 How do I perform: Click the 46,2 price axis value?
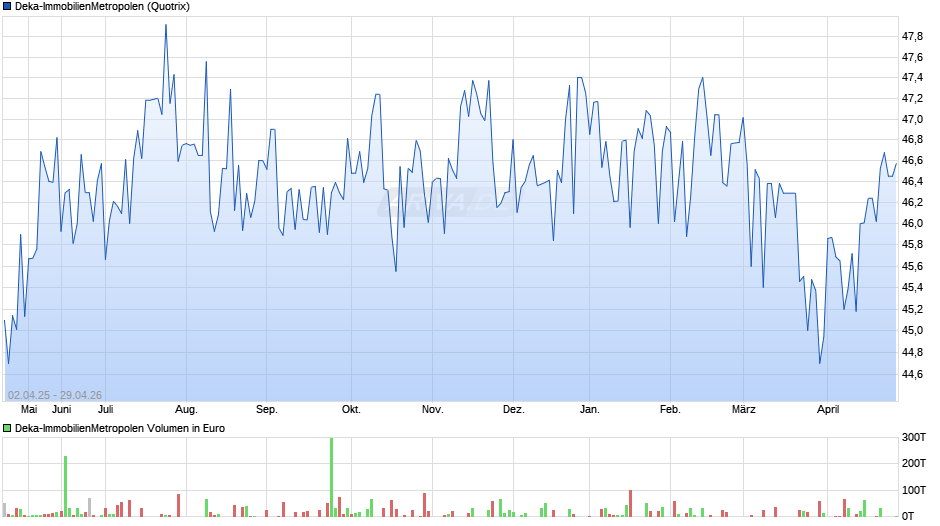point(912,203)
